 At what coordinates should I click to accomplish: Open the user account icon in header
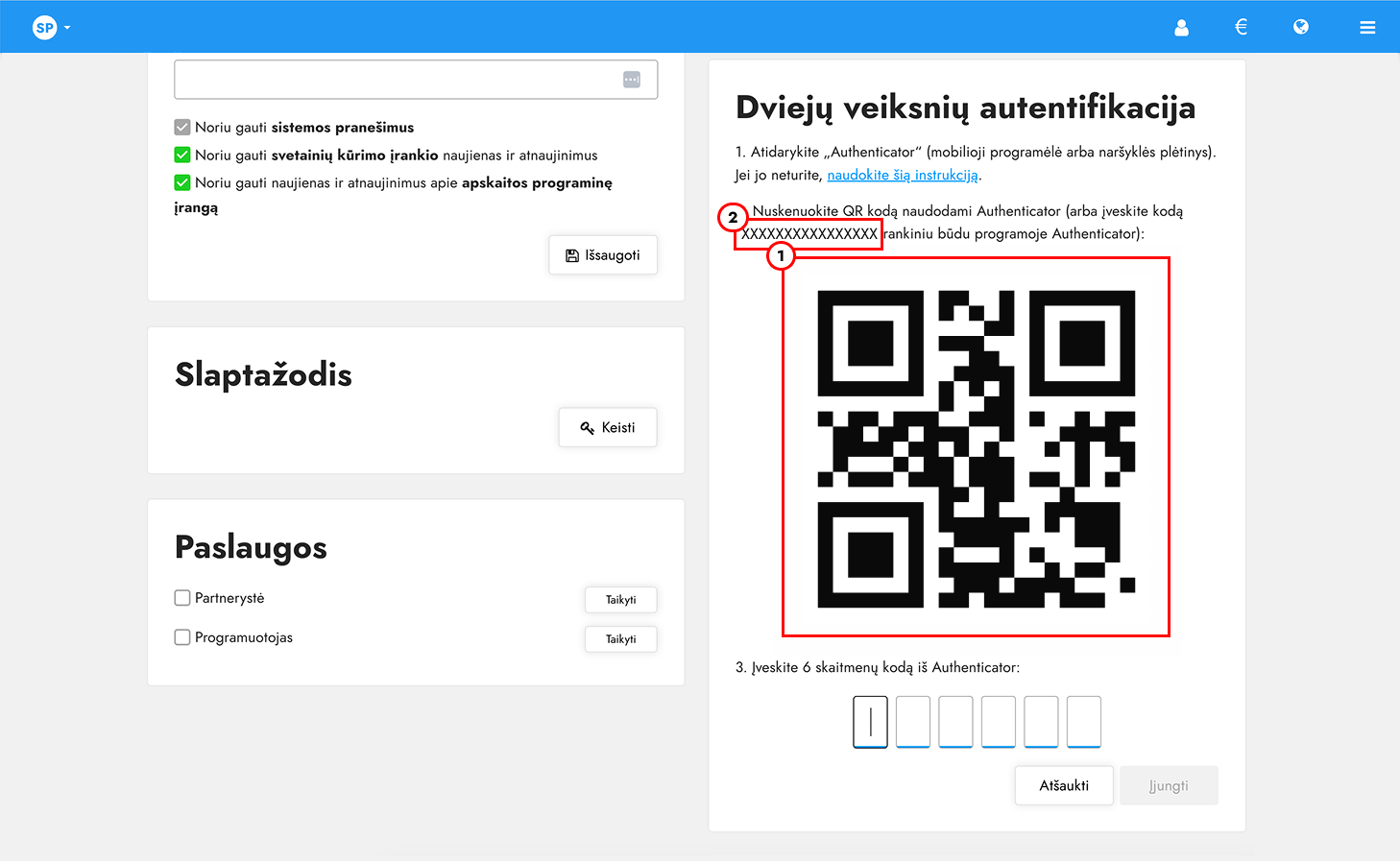point(1181,27)
